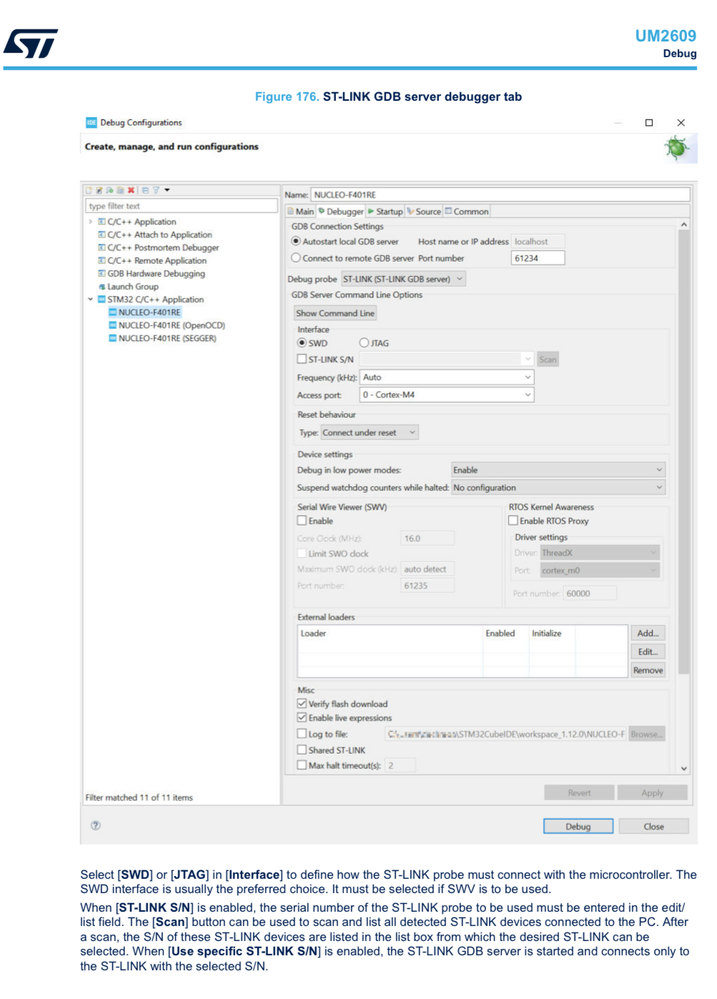This screenshot has width=717, height=999.
Task: Select Connect to remote GDB server option
Action: [296, 258]
